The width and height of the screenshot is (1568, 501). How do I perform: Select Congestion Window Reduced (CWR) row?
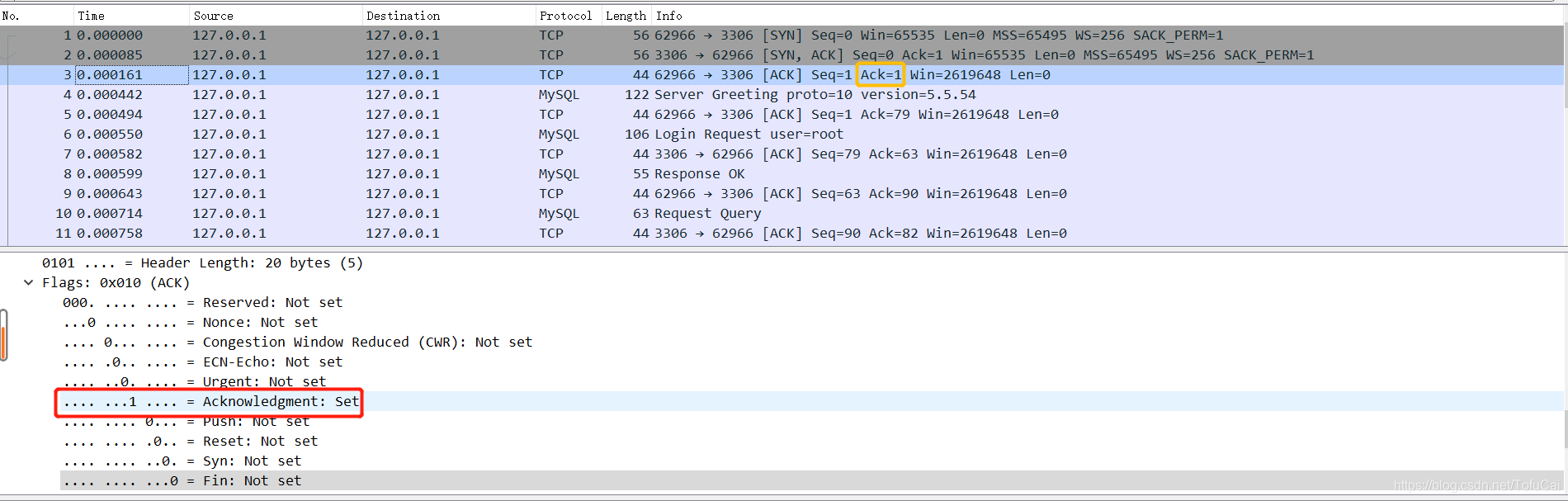[297, 343]
